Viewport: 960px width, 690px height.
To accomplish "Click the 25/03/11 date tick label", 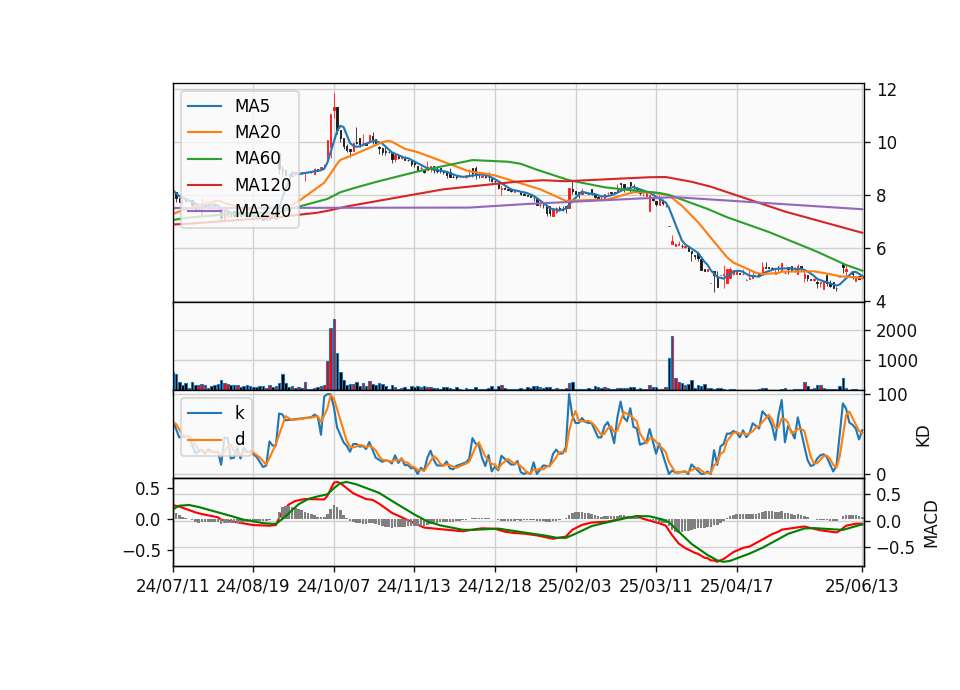I will click(x=656, y=586).
